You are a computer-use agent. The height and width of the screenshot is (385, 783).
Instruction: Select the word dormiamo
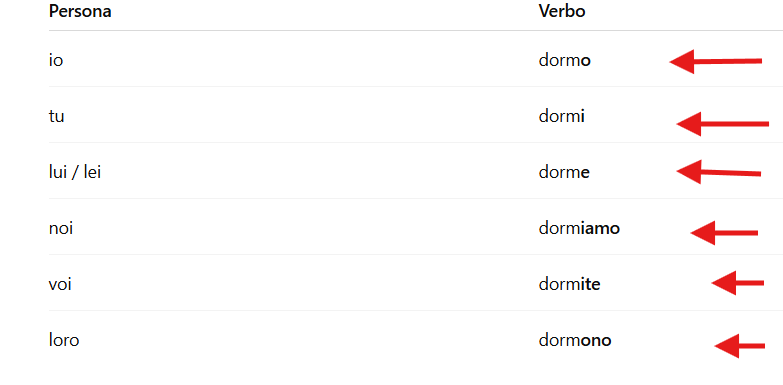point(579,228)
